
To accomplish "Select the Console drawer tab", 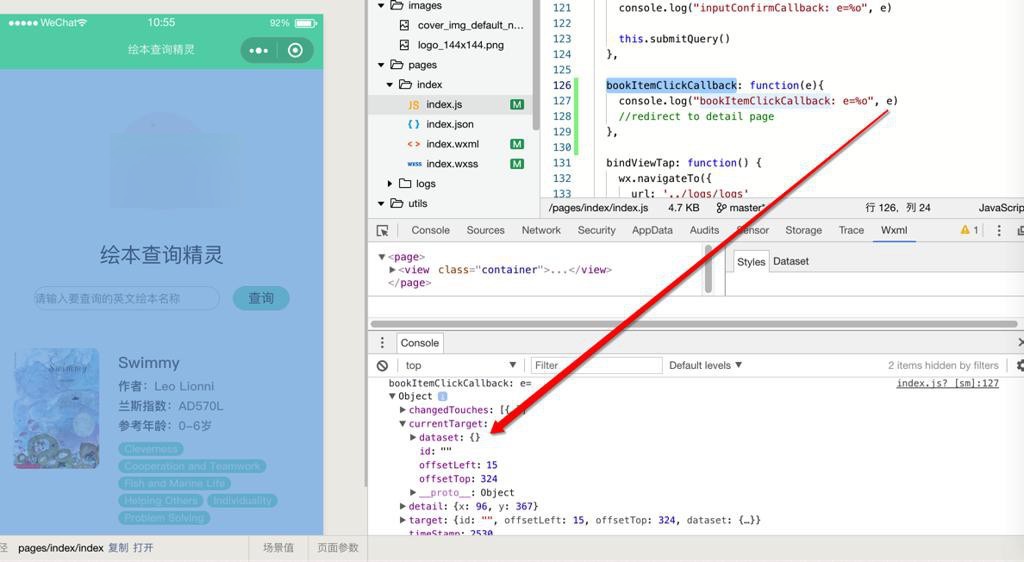I will point(419,343).
